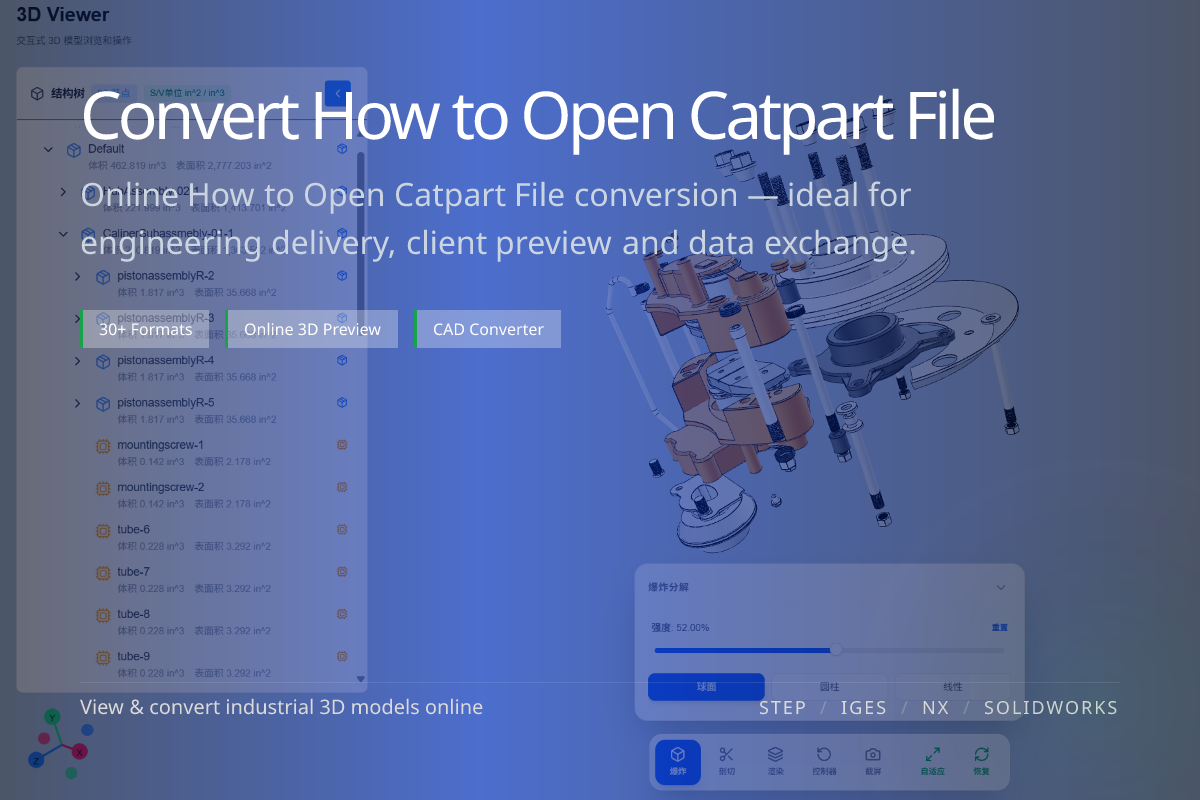Click the part icon right of mountingscrew-1
1200x800 pixels.
[x=342, y=444]
